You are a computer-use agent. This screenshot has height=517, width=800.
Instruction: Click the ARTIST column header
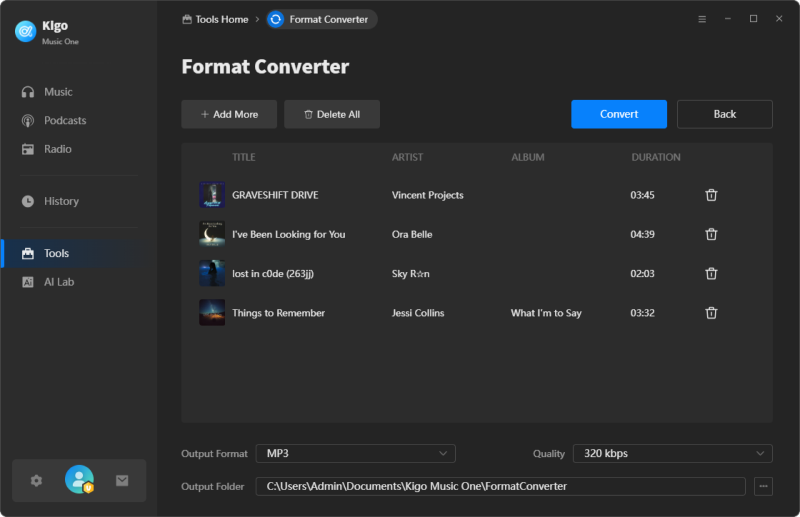[407, 157]
